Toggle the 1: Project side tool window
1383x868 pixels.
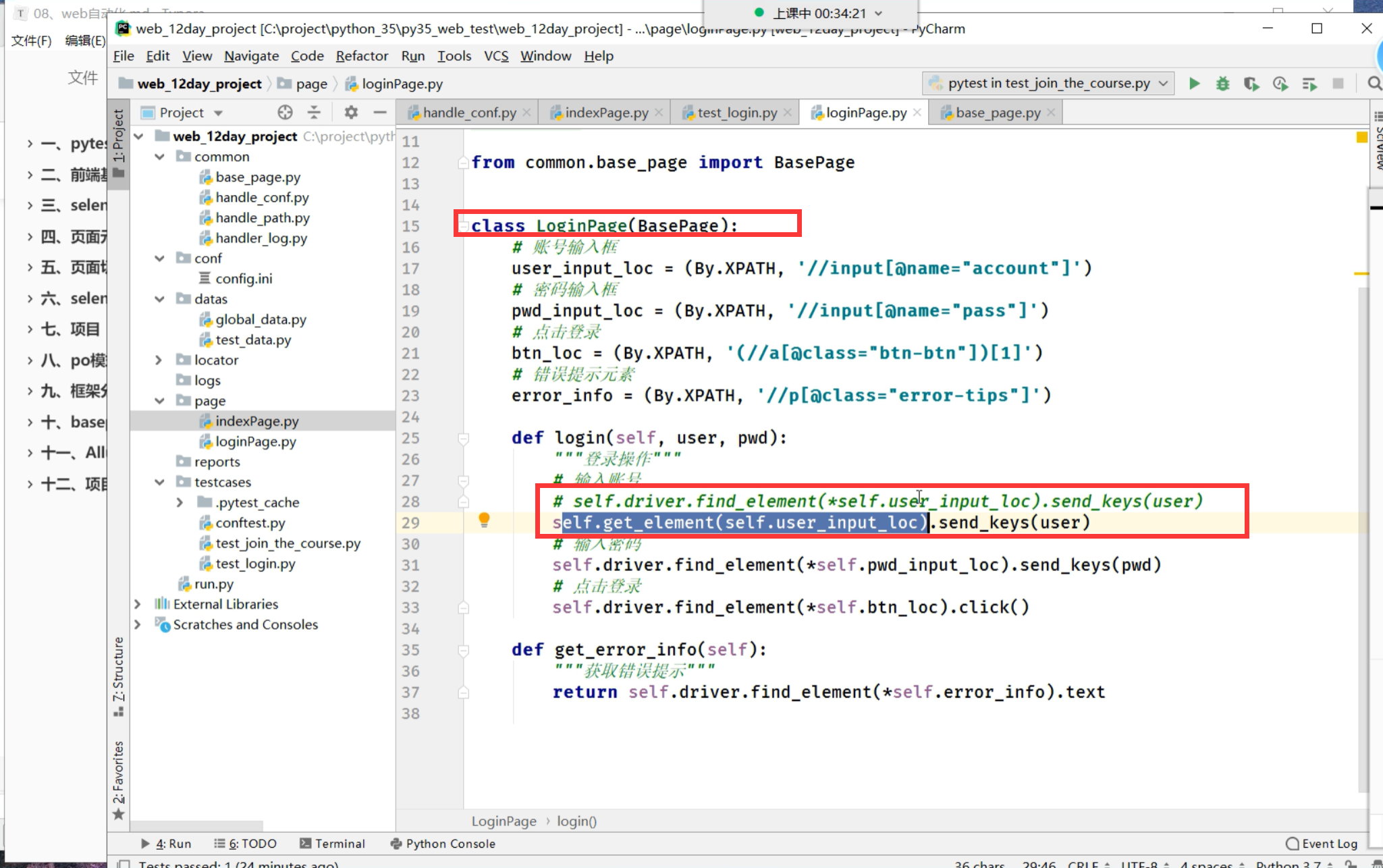[118, 142]
